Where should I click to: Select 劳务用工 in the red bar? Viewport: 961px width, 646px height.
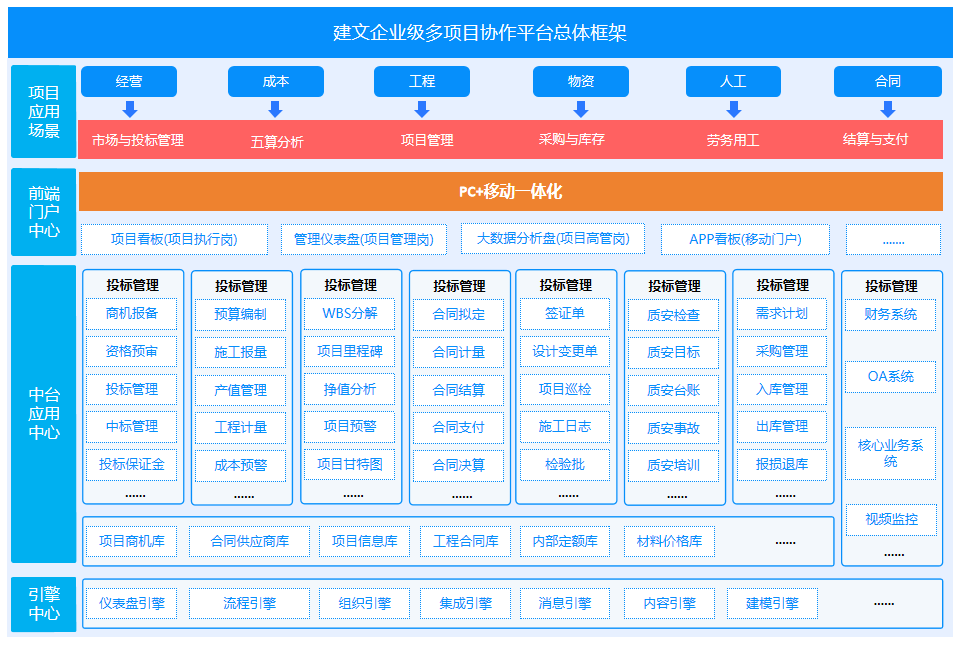coord(732,140)
